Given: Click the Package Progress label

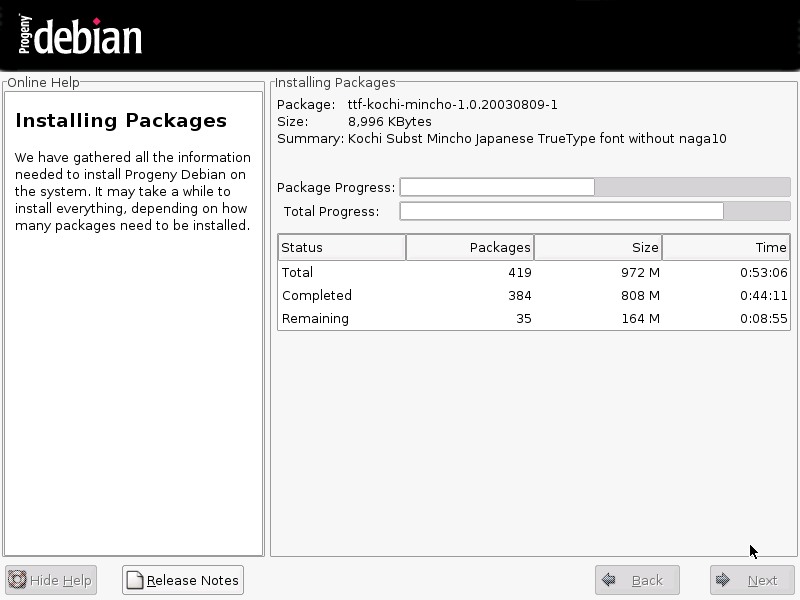Looking at the screenshot, I should [336, 187].
